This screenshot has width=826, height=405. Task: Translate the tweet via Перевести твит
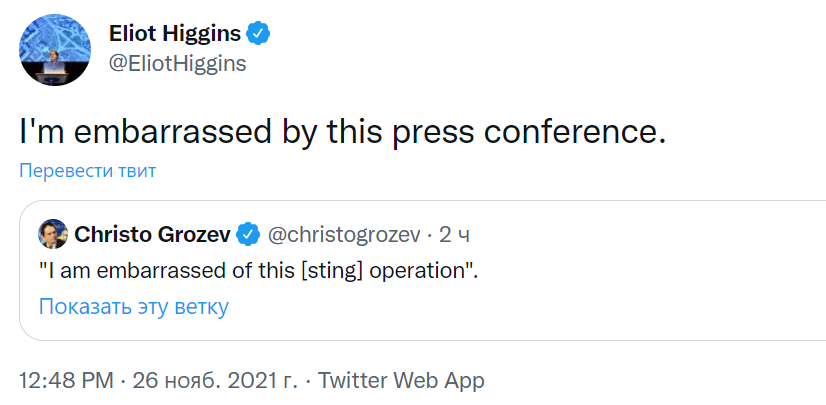(88, 171)
